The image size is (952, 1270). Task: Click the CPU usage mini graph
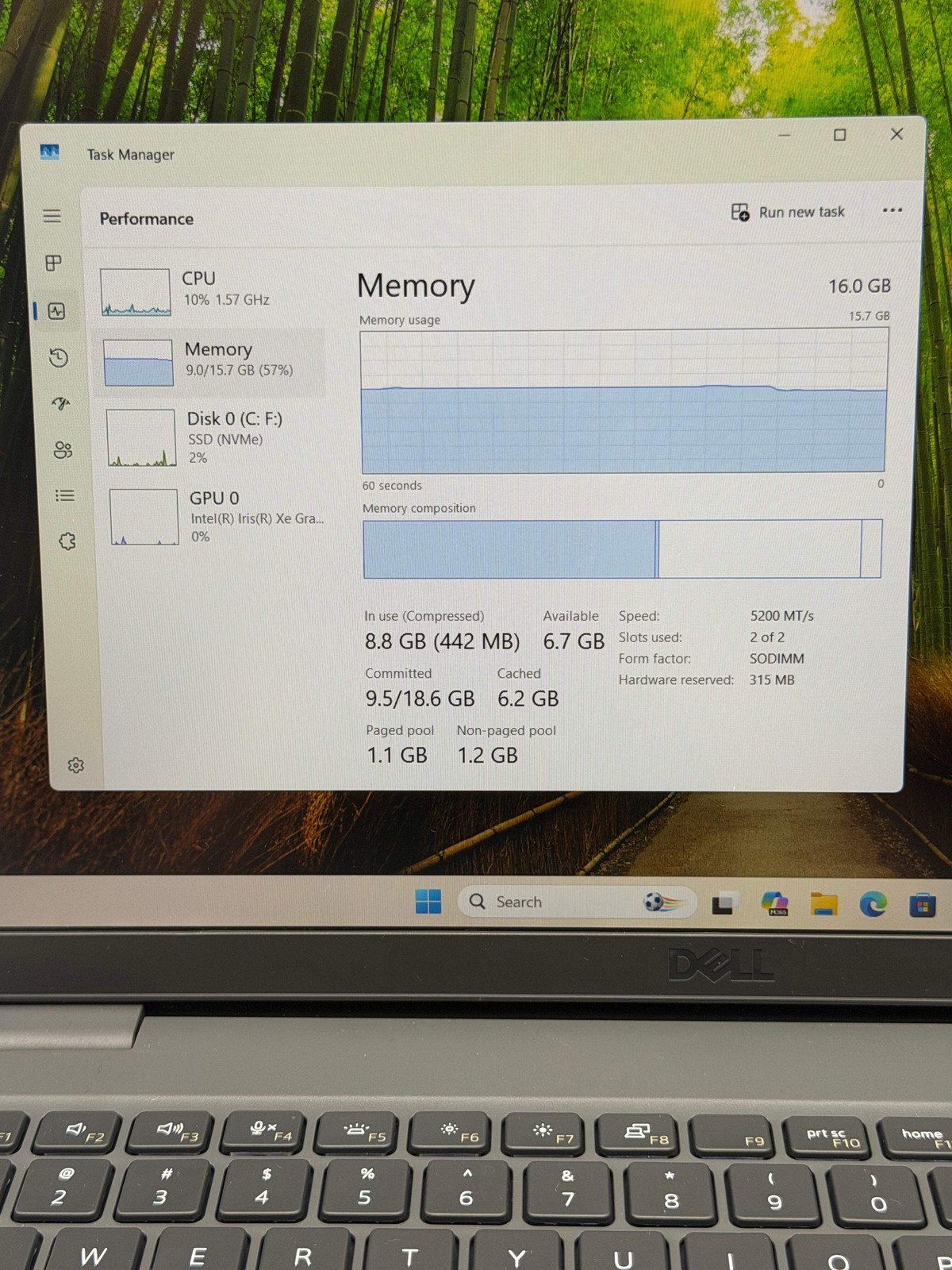pyautogui.click(x=136, y=293)
